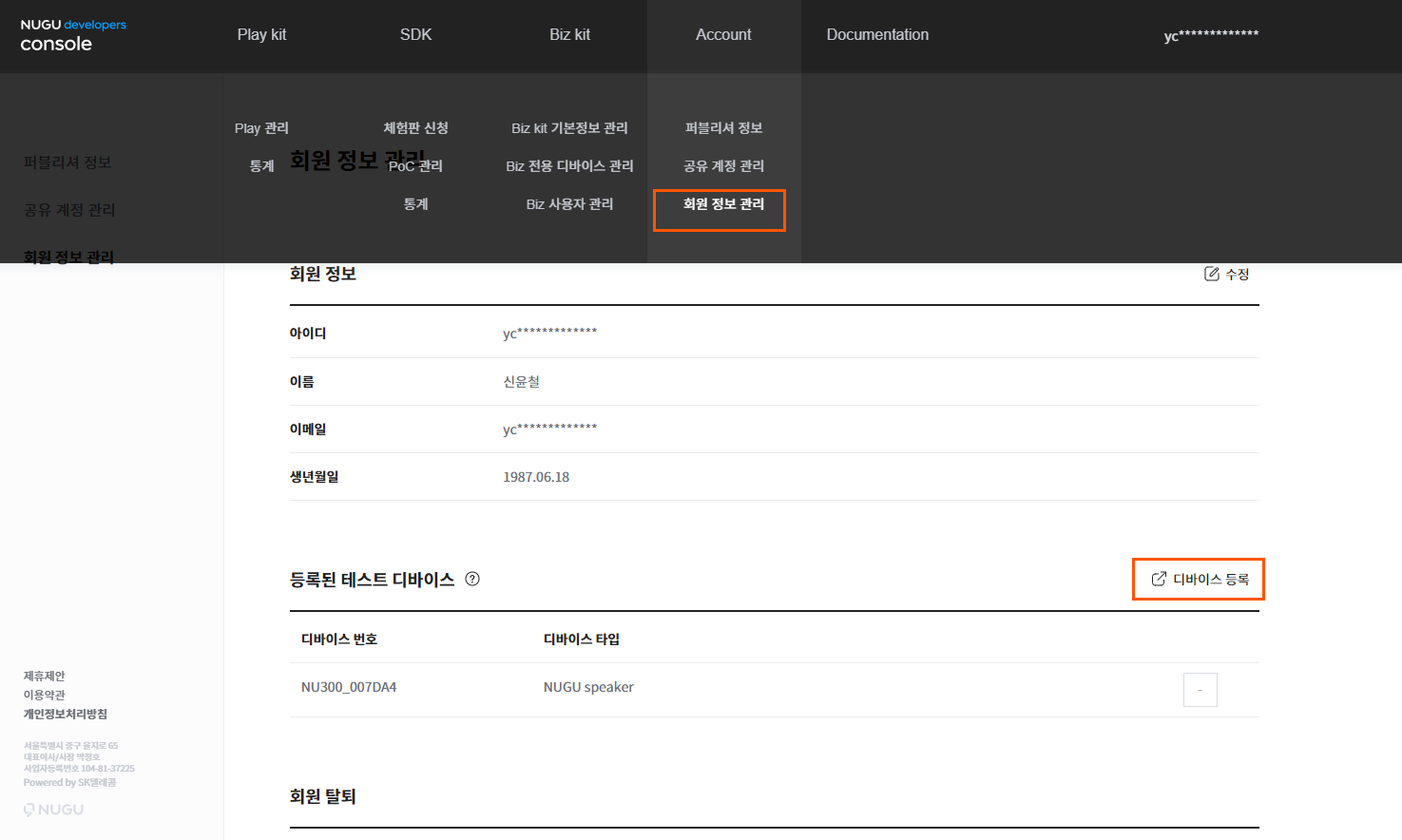
Task: Open the Documentation link
Action: pos(877,35)
